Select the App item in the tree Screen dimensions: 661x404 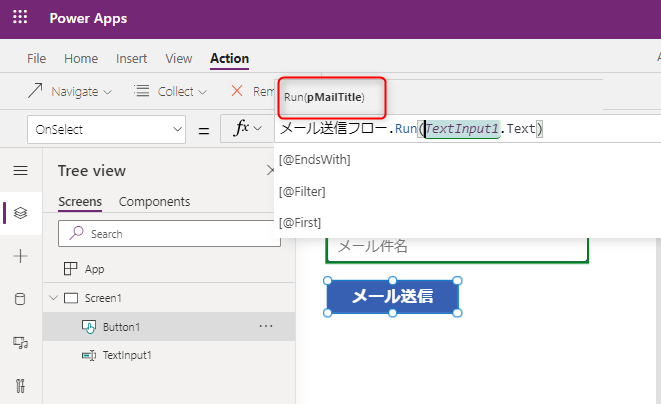94,269
